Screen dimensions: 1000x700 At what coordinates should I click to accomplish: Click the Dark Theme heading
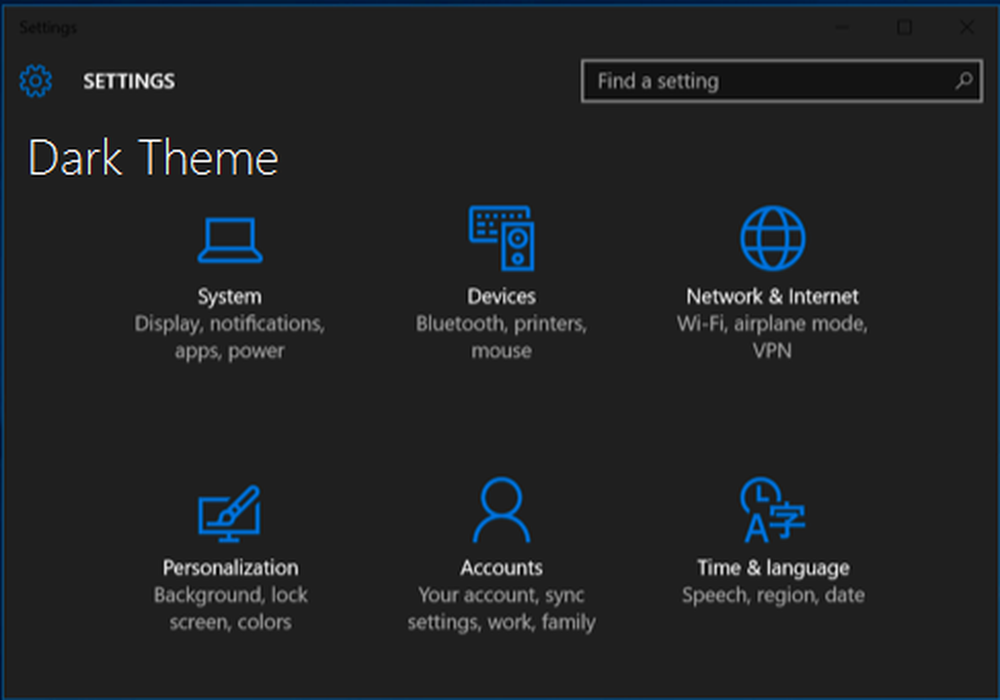point(153,158)
